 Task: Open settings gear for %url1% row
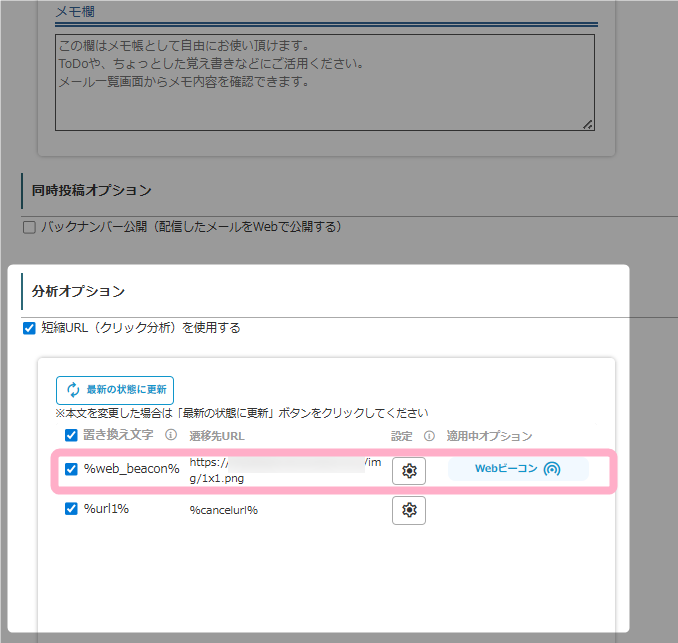[408, 510]
